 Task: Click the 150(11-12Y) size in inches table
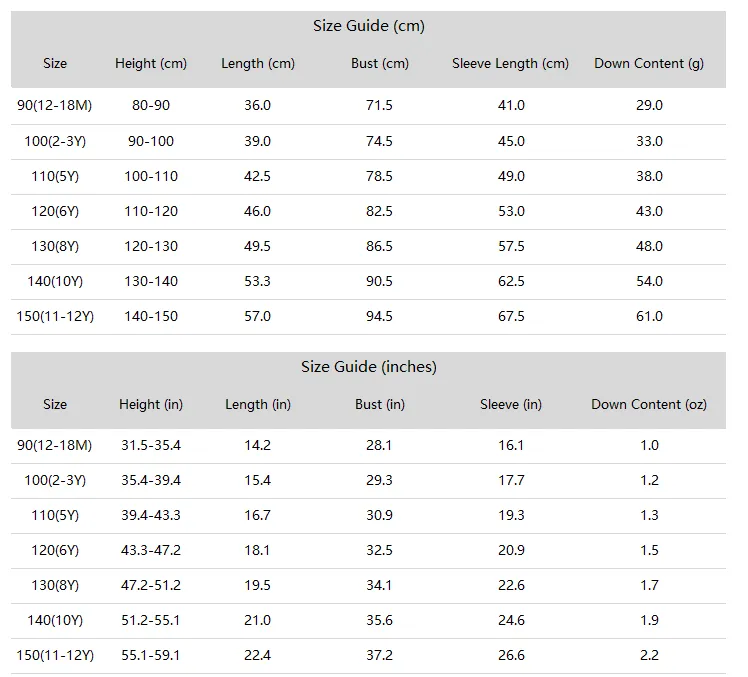(x=55, y=655)
